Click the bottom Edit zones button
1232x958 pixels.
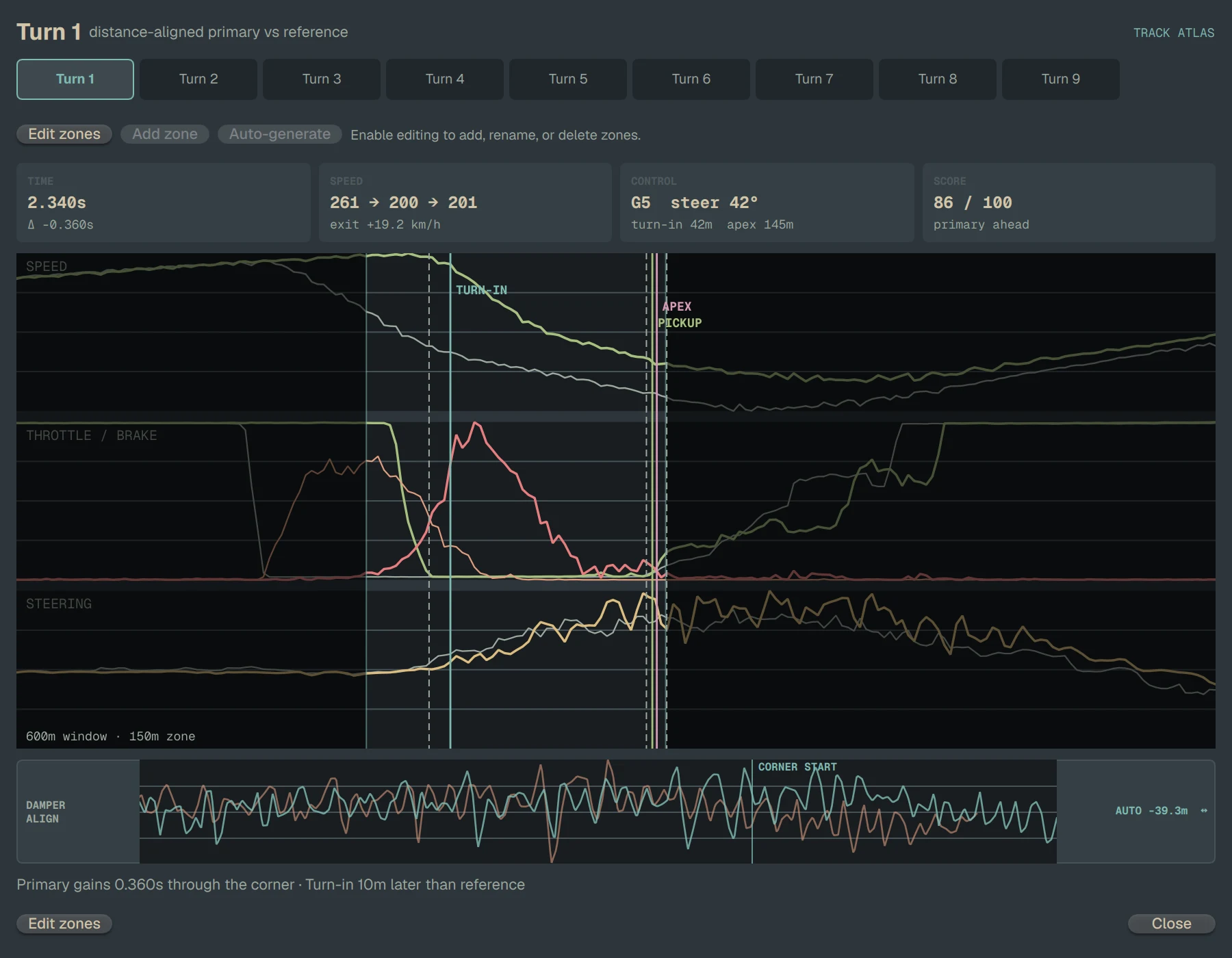point(64,924)
